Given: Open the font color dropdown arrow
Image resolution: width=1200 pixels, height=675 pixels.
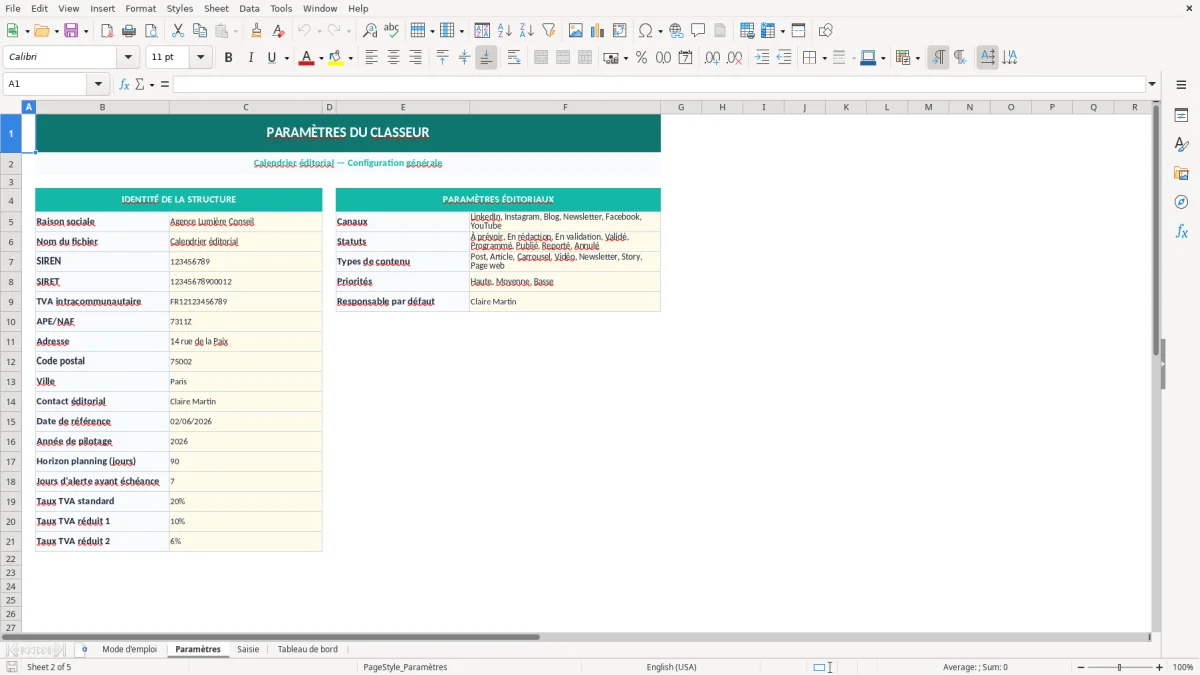Looking at the screenshot, I should 320,58.
